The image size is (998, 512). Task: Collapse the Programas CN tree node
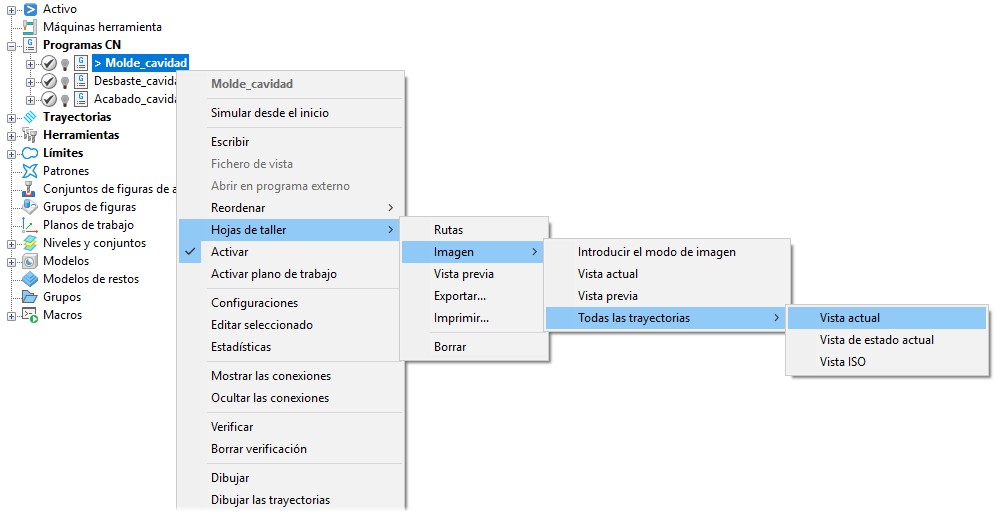pos(12,45)
